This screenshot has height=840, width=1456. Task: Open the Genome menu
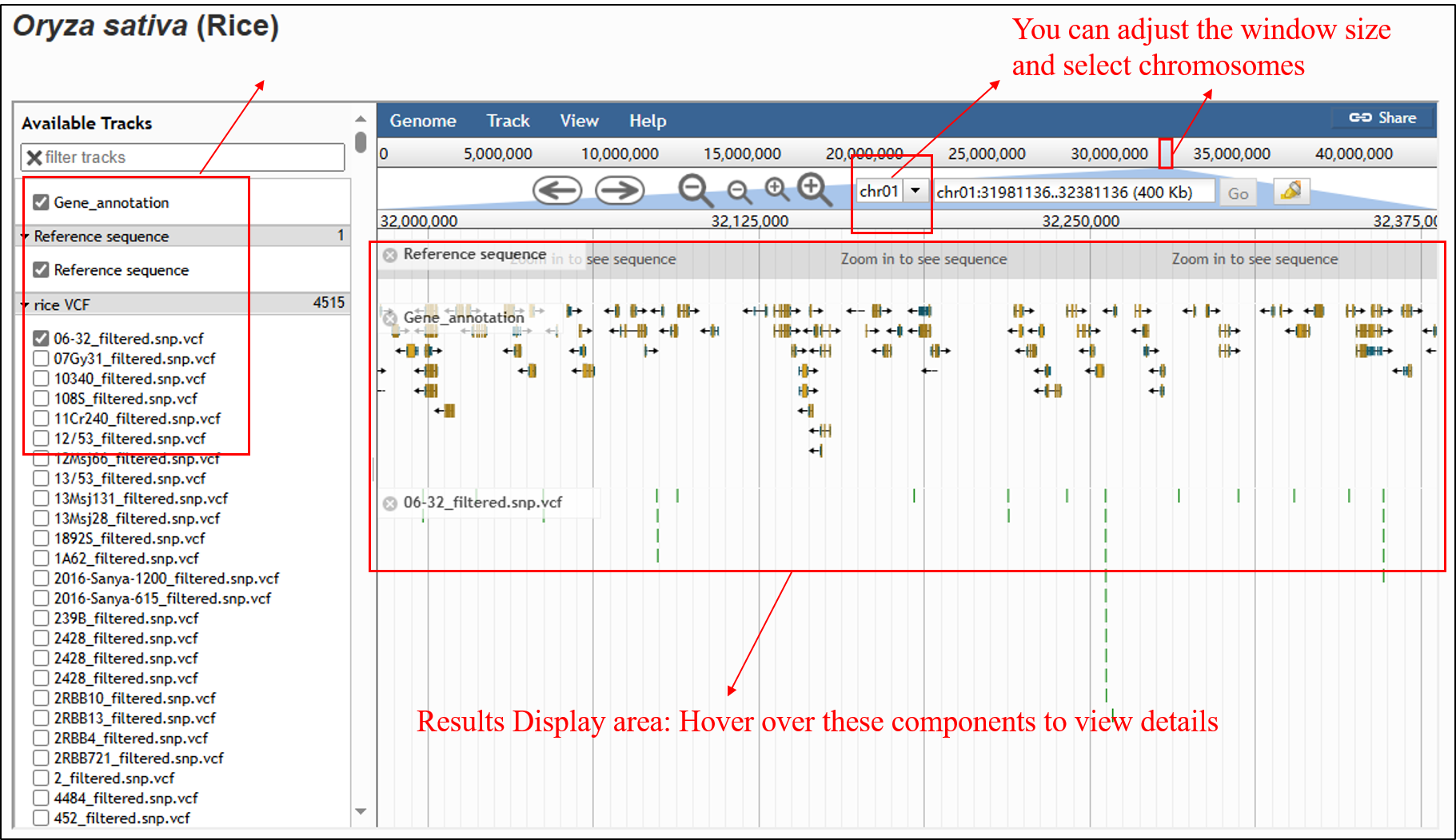click(x=422, y=121)
